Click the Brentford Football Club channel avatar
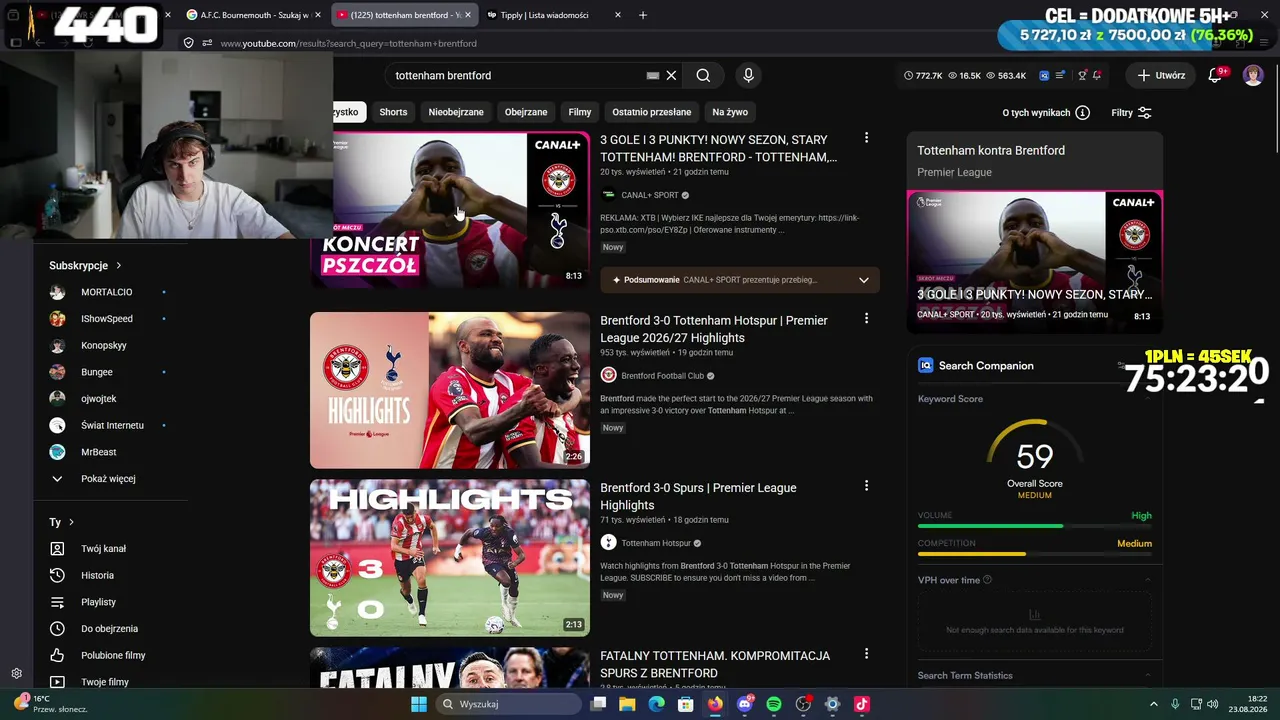Viewport: 1280px width, 720px height. click(x=608, y=375)
